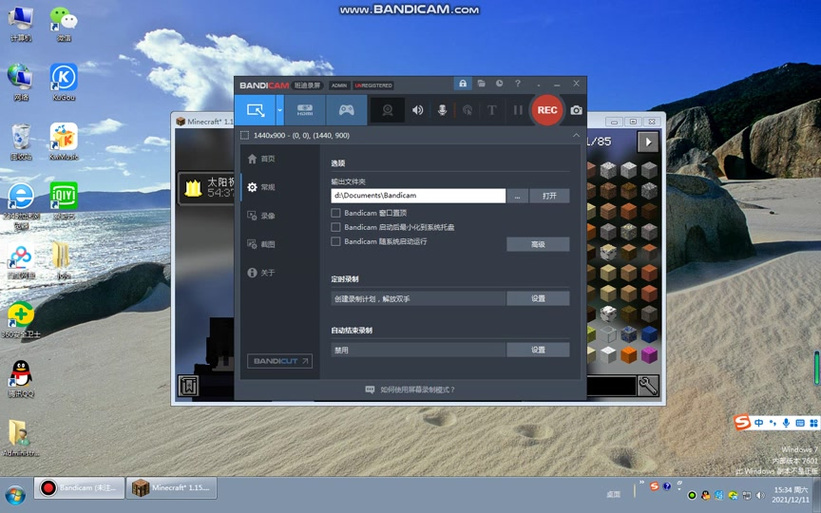This screenshot has width=821, height=513.
Task: Click the 高级 advanced button
Action: [538, 244]
